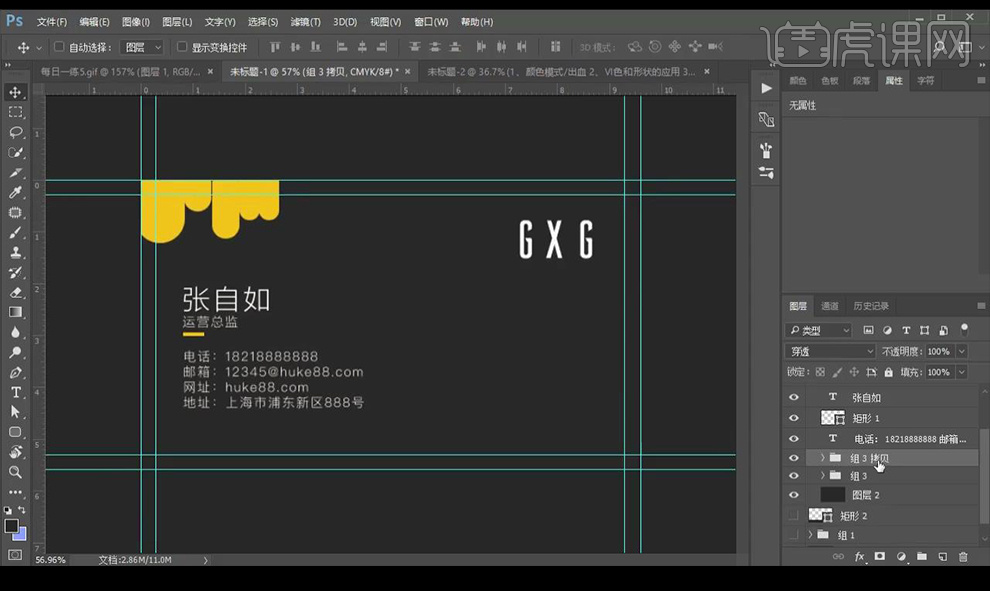The image size is (990, 591).
Task: Select the Zoom tool
Action: tap(15, 472)
